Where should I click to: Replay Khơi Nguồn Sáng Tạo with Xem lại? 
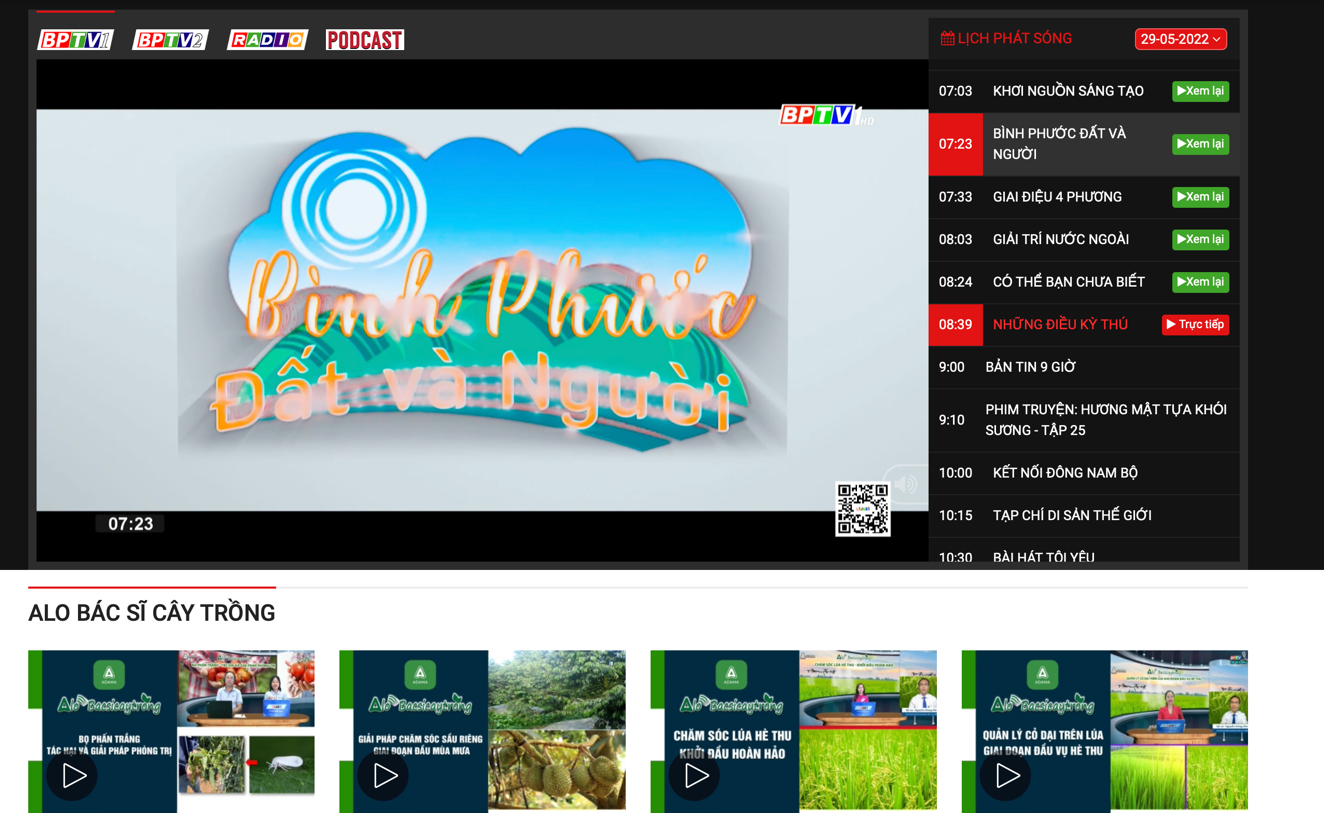tap(1200, 91)
